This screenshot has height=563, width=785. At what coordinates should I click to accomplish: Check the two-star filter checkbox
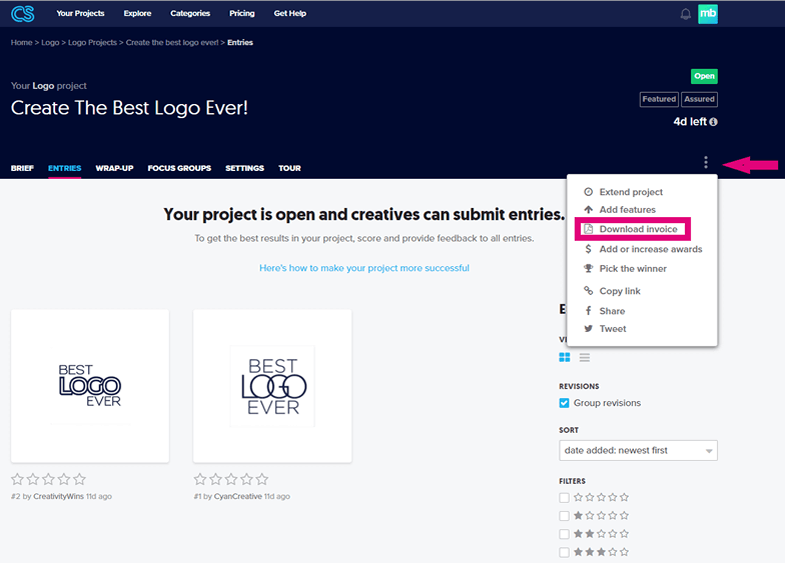(564, 533)
